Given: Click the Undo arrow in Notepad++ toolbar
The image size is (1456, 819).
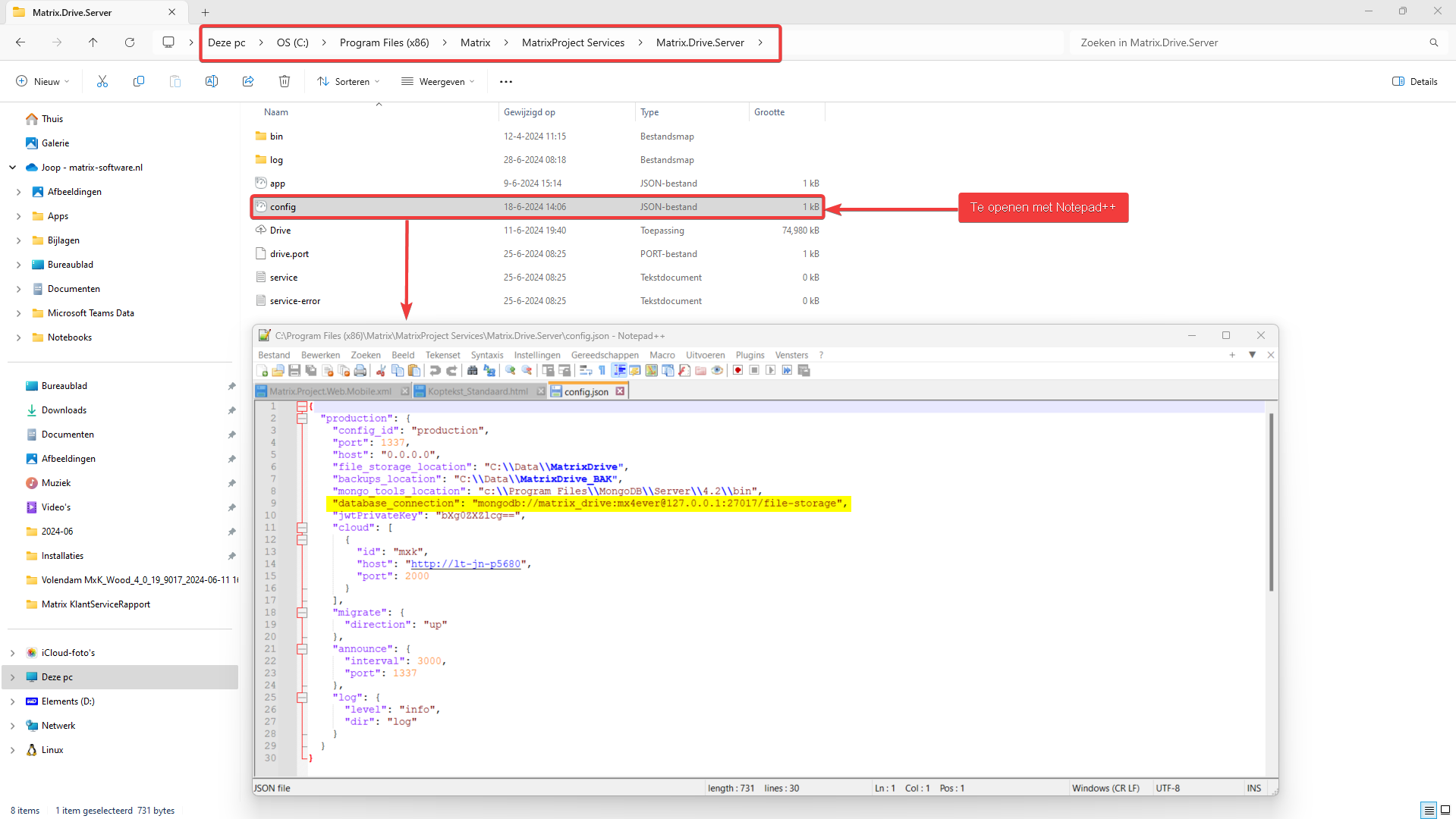Looking at the screenshot, I should (x=435, y=370).
